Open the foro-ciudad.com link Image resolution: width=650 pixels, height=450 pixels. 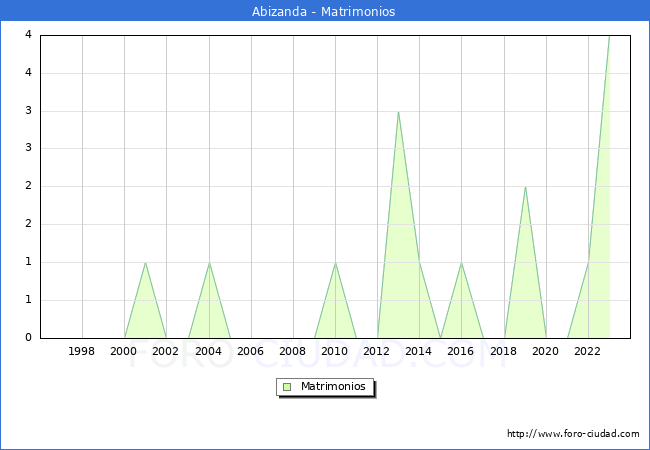coord(573,434)
